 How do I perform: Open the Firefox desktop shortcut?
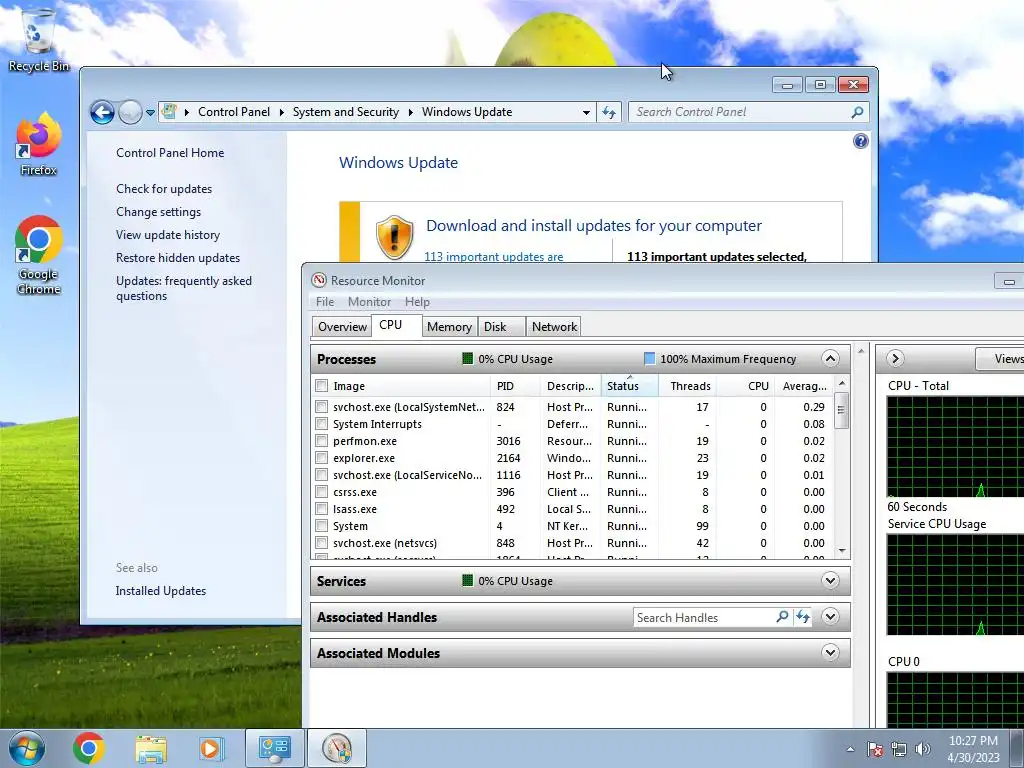(x=38, y=144)
